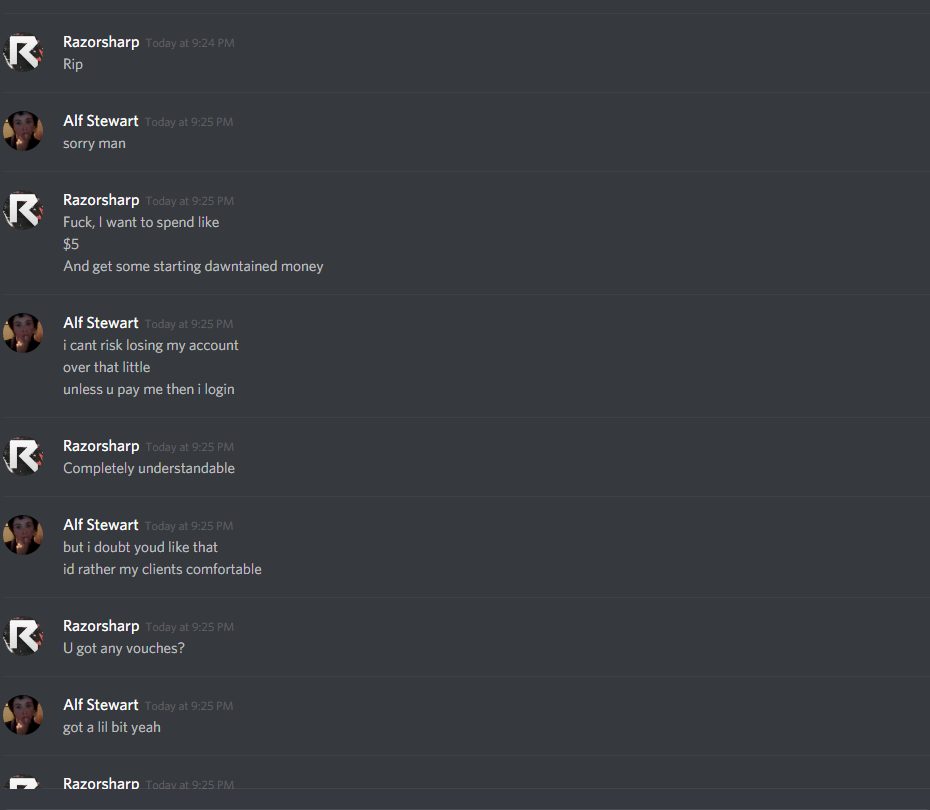Image resolution: width=930 pixels, height=810 pixels.
Task: Click the Razorsharp username above "U got any vouches?"
Action: [x=101, y=627]
